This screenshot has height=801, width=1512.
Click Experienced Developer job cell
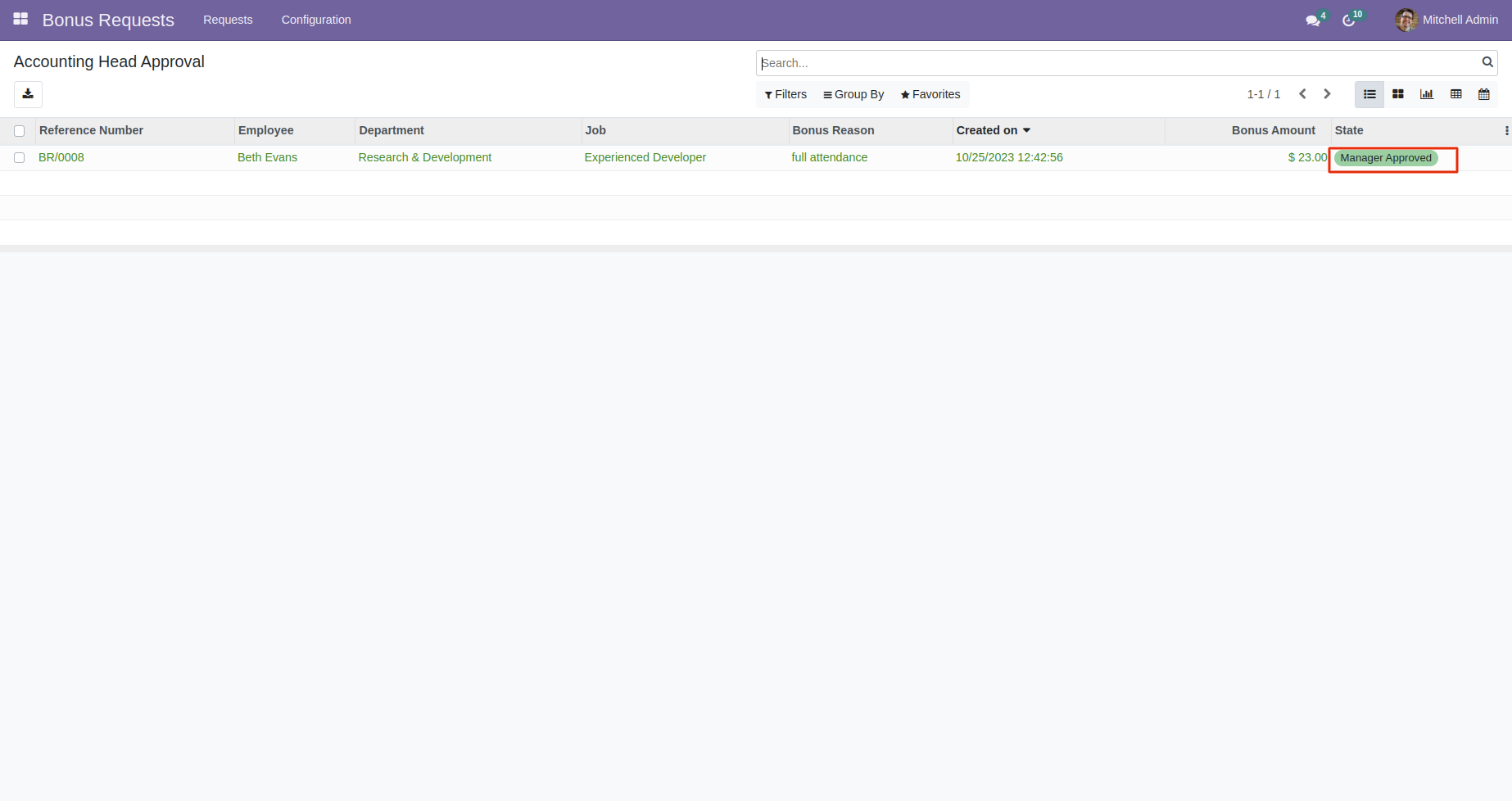click(645, 157)
